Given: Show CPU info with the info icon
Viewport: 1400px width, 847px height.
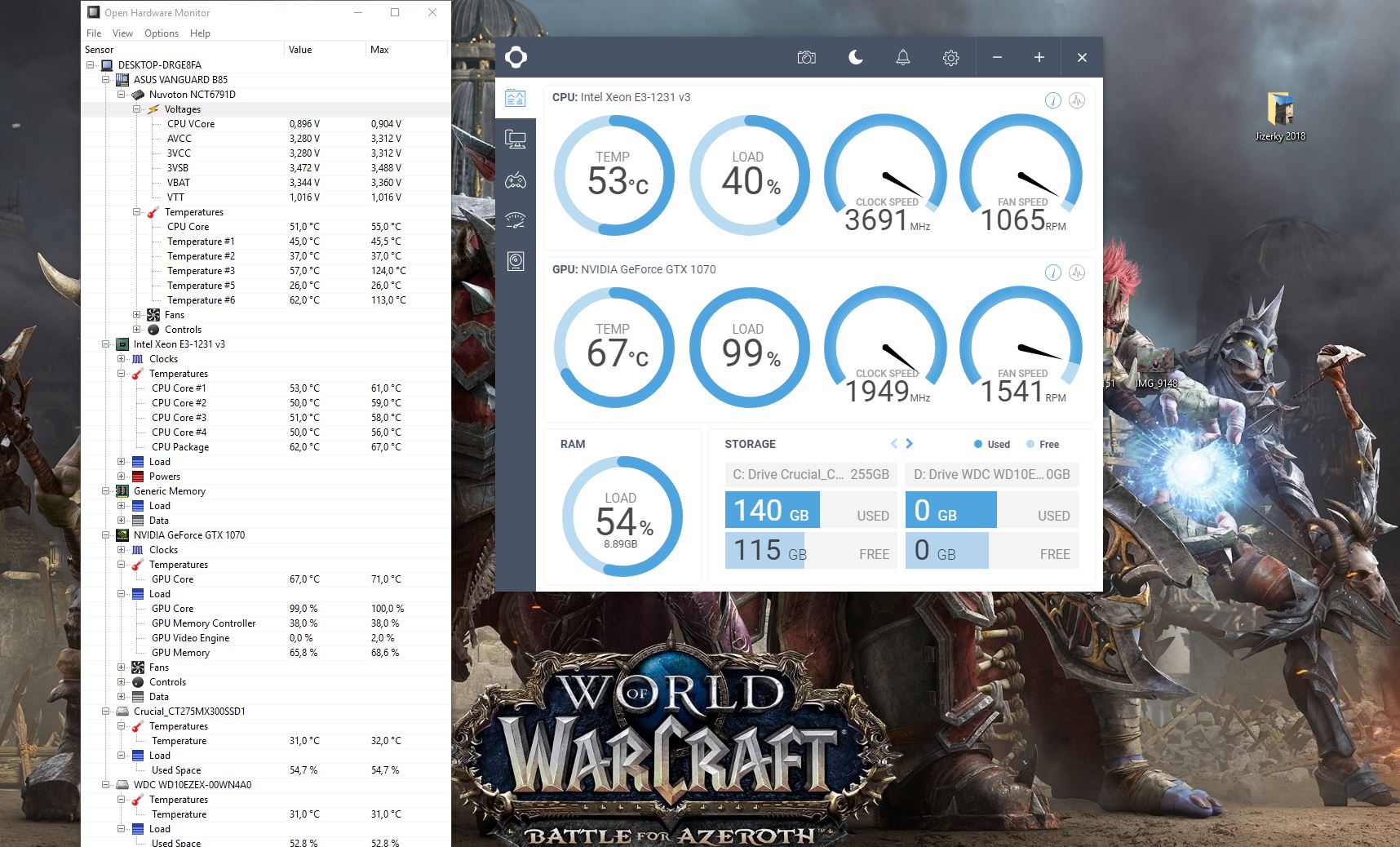Looking at the screenshot, I should click(1053, 100).
